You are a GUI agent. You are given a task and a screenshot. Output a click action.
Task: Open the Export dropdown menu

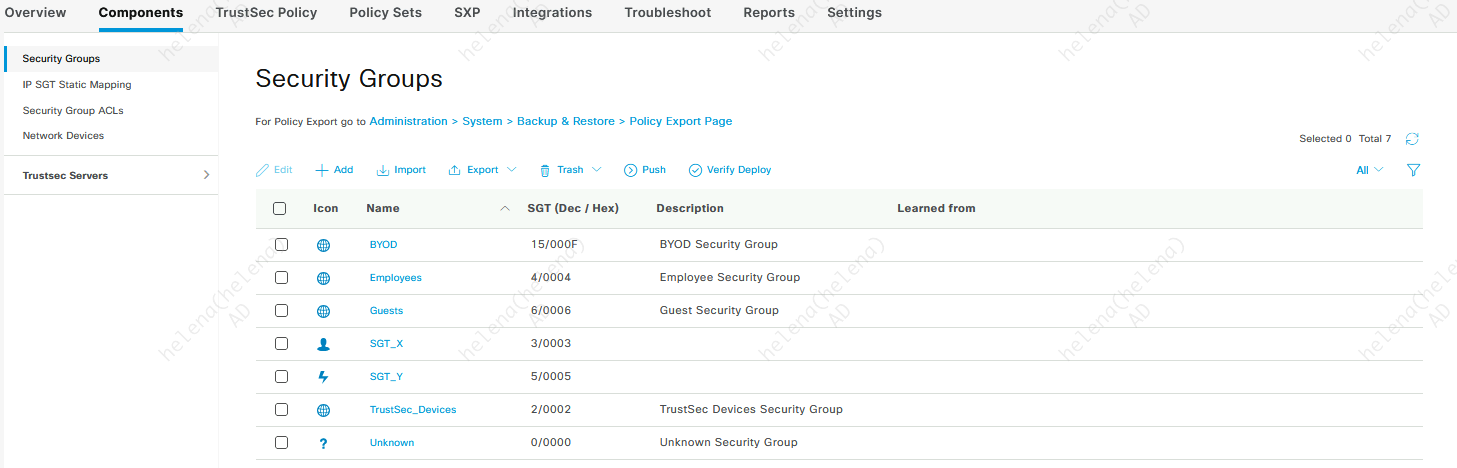point(482,170)
